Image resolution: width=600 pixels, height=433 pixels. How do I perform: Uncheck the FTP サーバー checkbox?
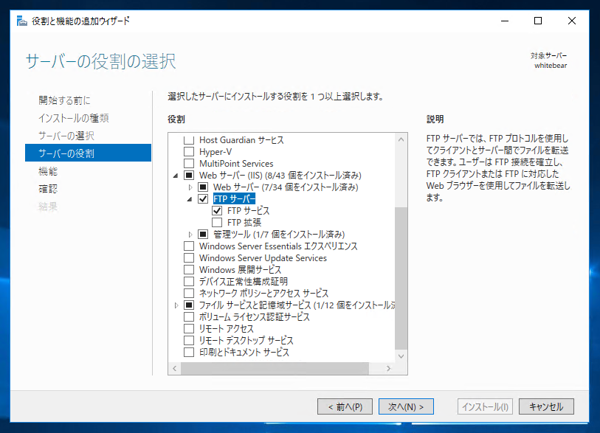click(x=203, y=199)
